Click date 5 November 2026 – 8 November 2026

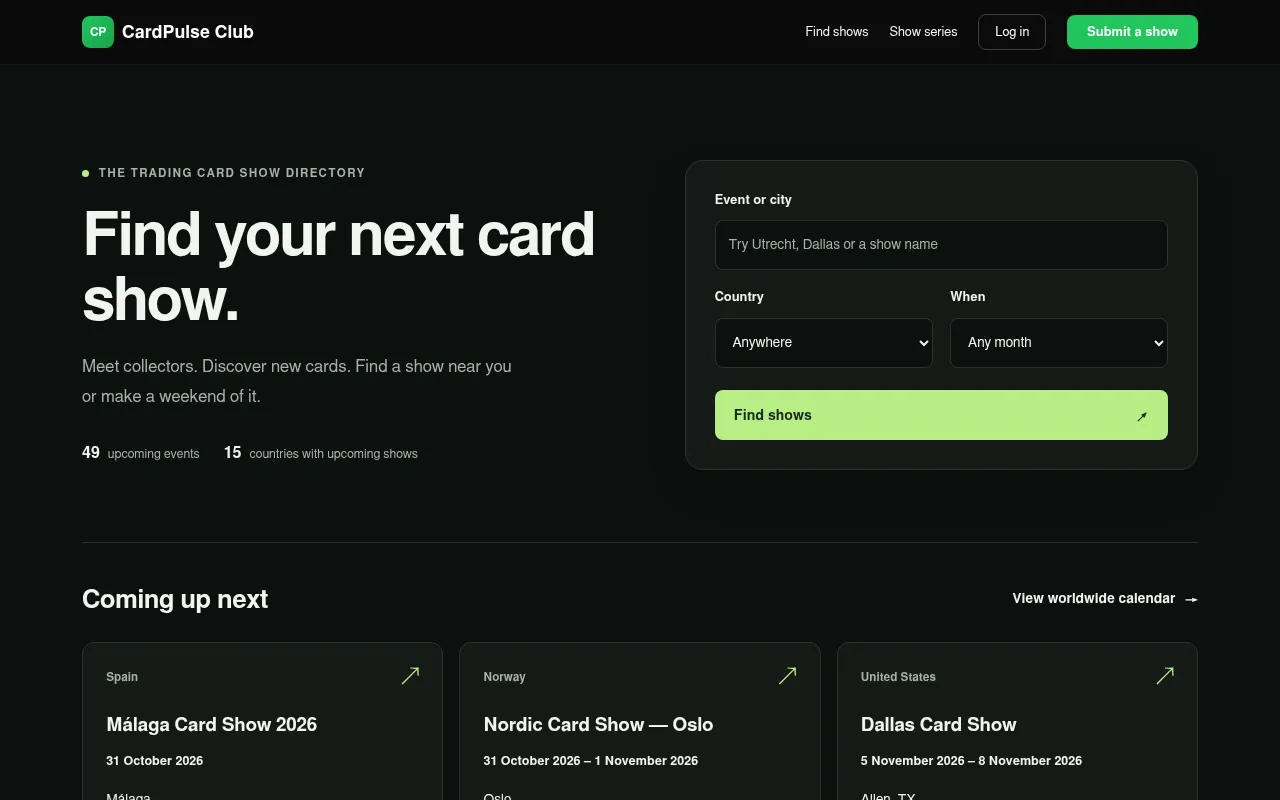coord(971,761)
